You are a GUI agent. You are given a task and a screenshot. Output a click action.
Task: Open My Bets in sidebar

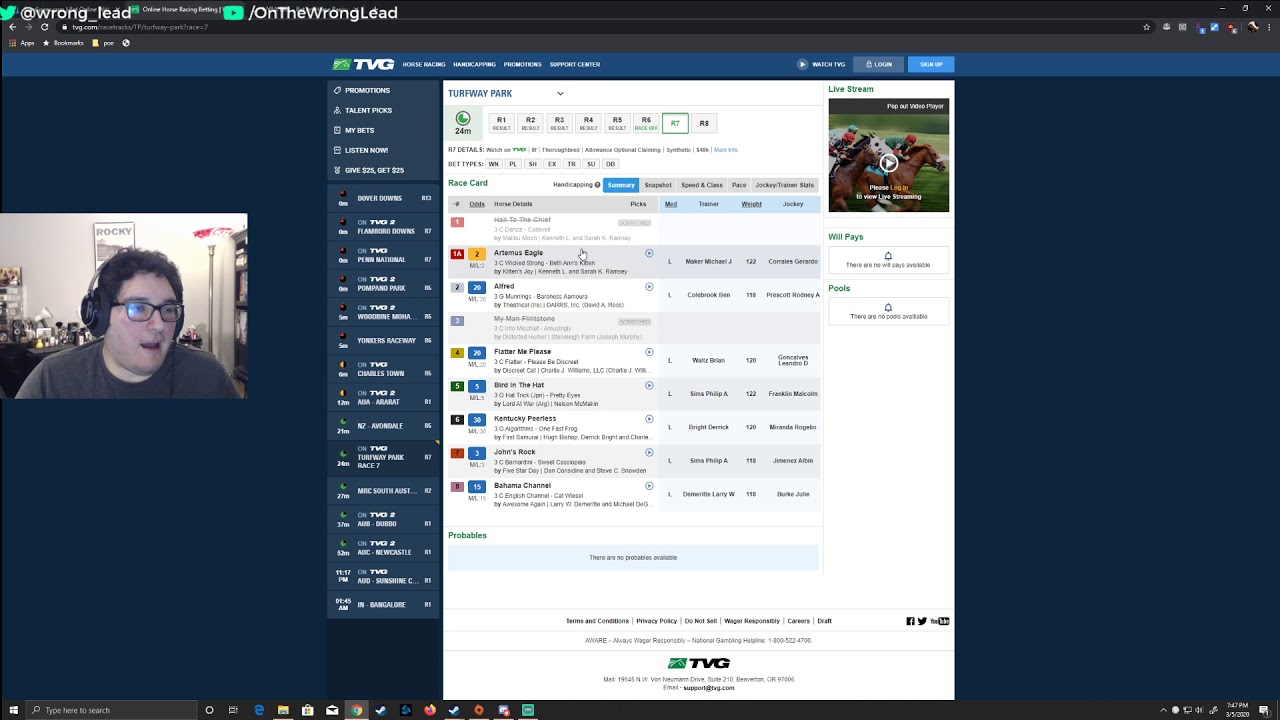pyautogui.click(x=359, y=130)
